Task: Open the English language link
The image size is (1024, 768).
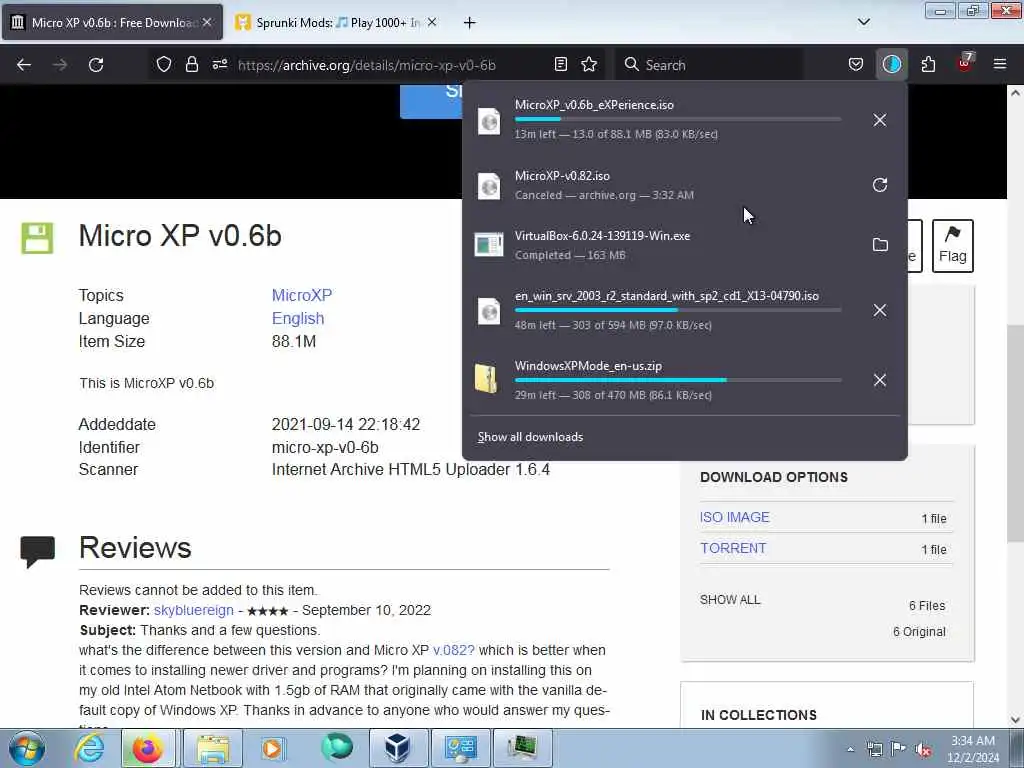Action: point(298,318)
